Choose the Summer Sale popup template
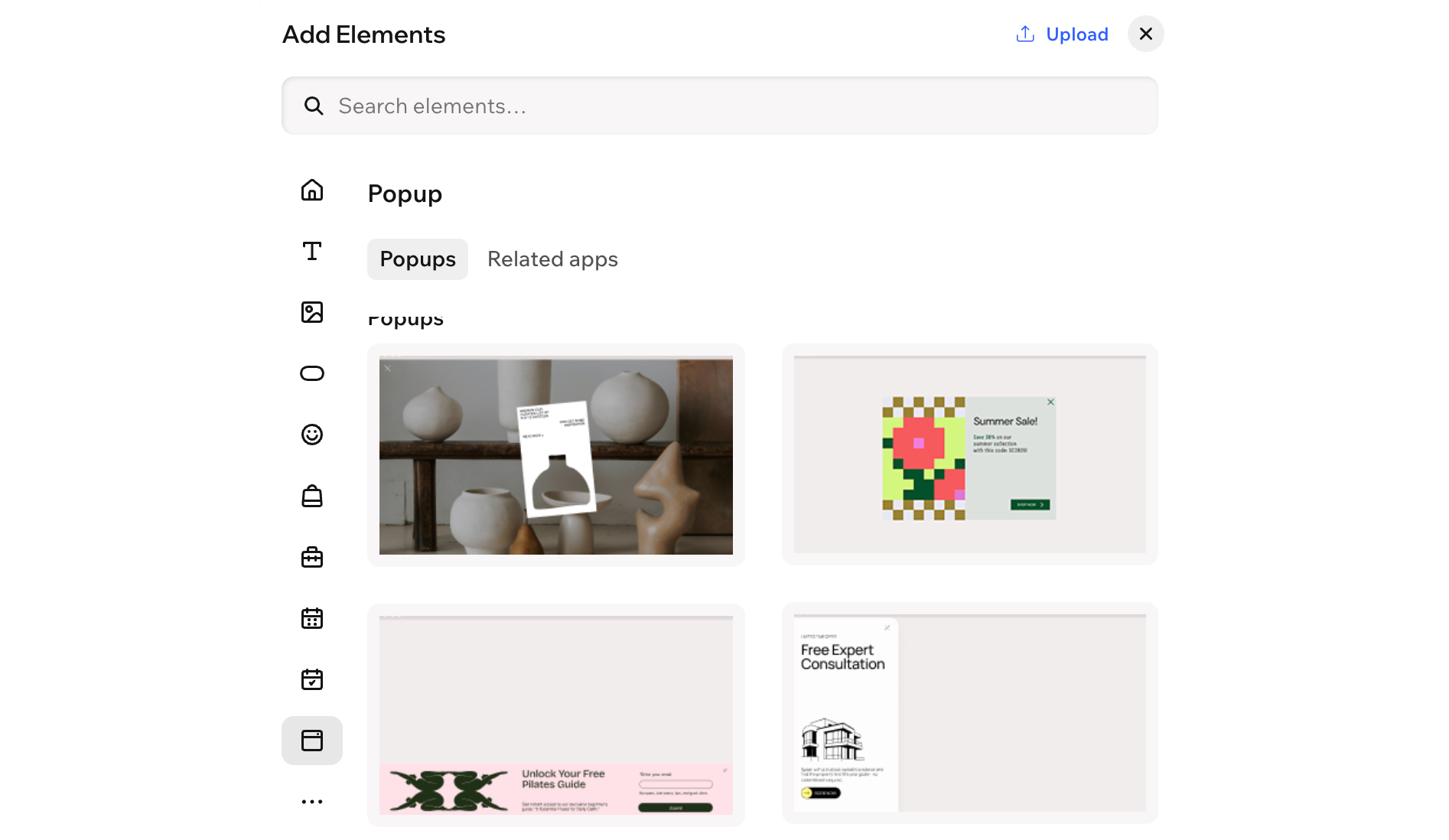The height and width of the screenshot is (840, 1449). tap(970, 454)
